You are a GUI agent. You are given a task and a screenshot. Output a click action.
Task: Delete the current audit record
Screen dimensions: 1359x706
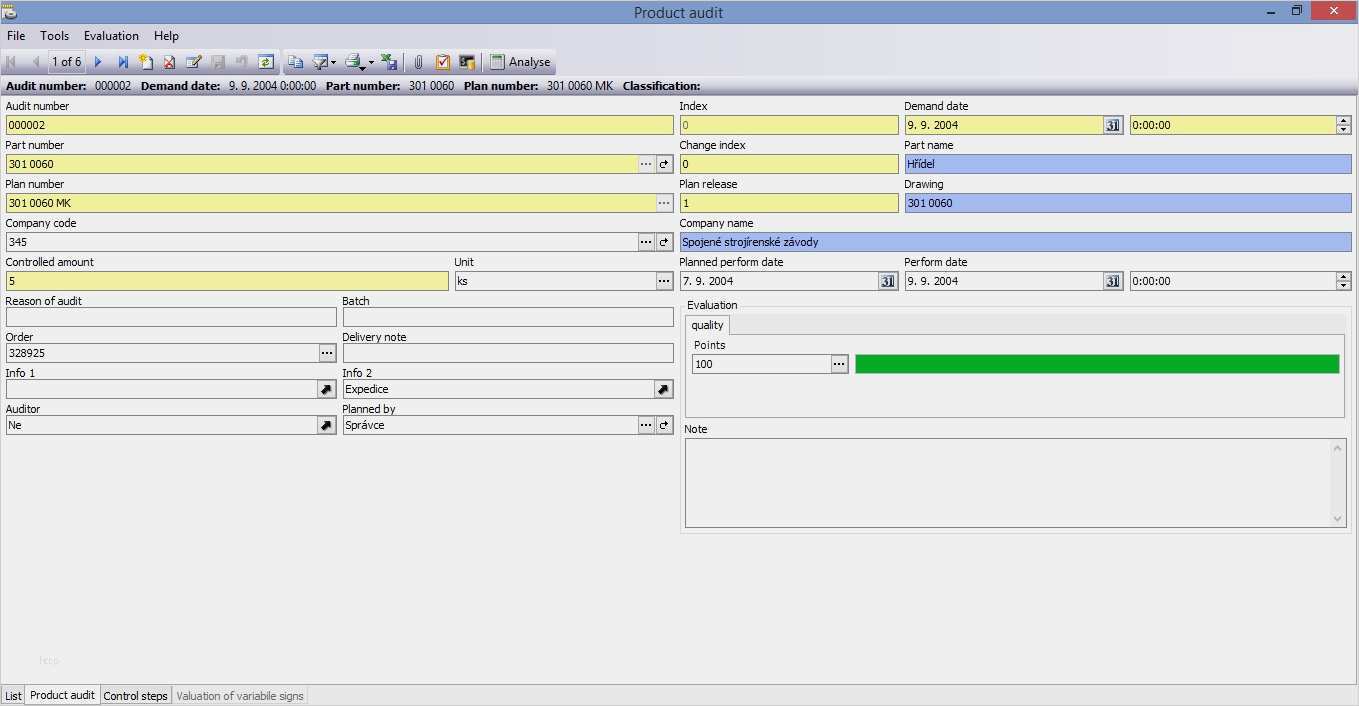tap(170, 62)
